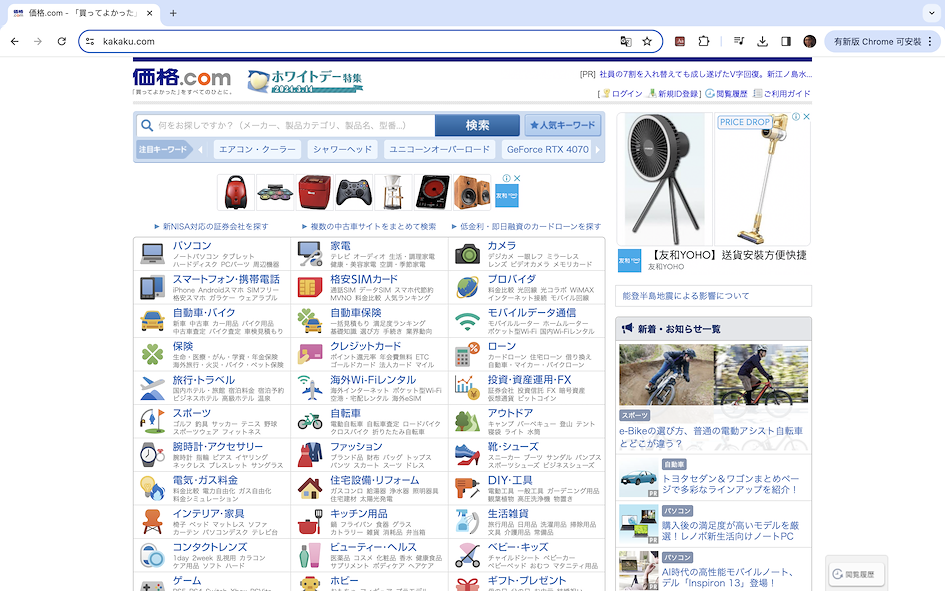Screen dimensions: 945x591
Task: Select the 靴・シューズ sneaker icon
Action: 467,455
